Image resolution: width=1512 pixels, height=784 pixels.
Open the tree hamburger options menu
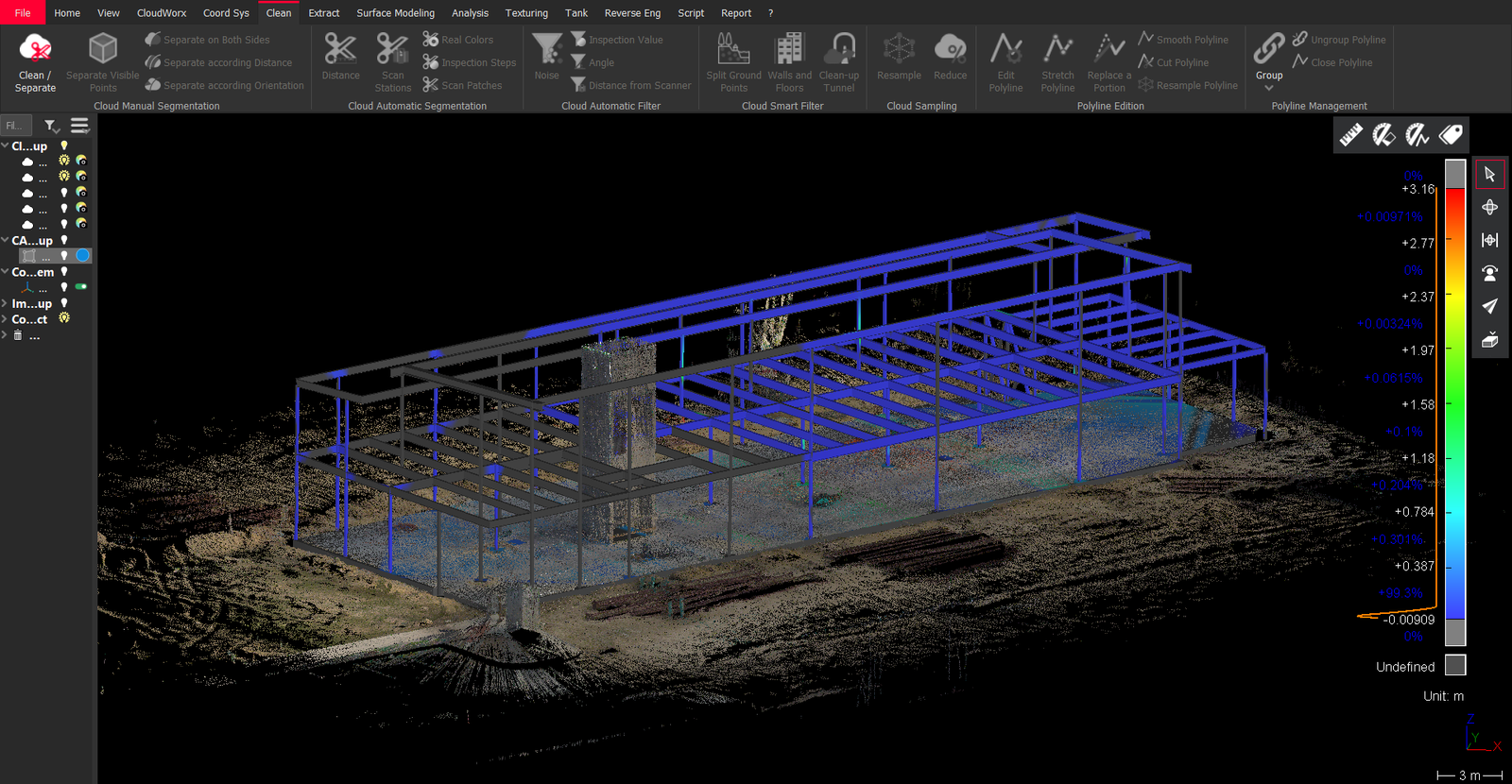79,125
